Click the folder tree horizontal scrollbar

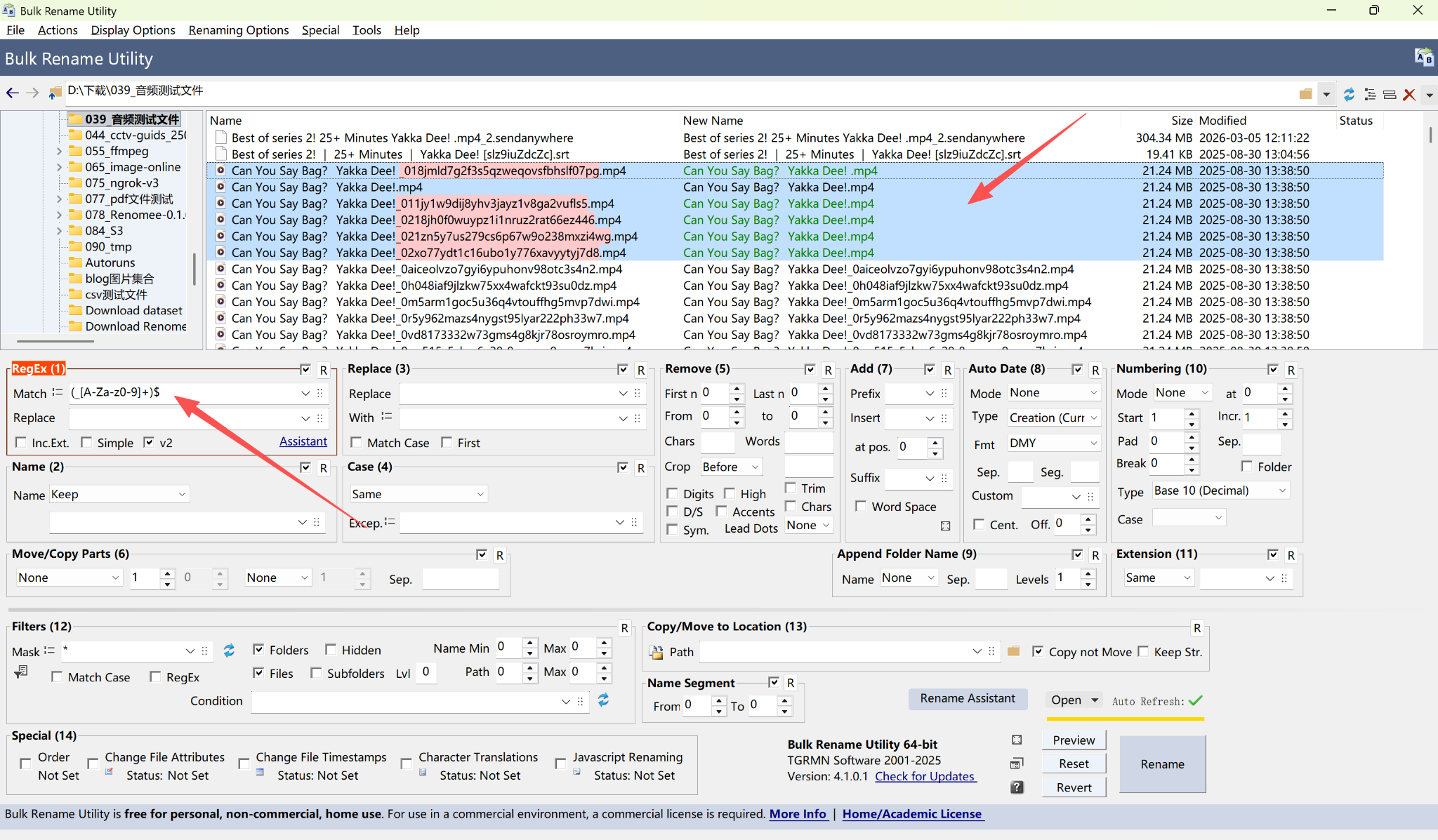(55, 342)
